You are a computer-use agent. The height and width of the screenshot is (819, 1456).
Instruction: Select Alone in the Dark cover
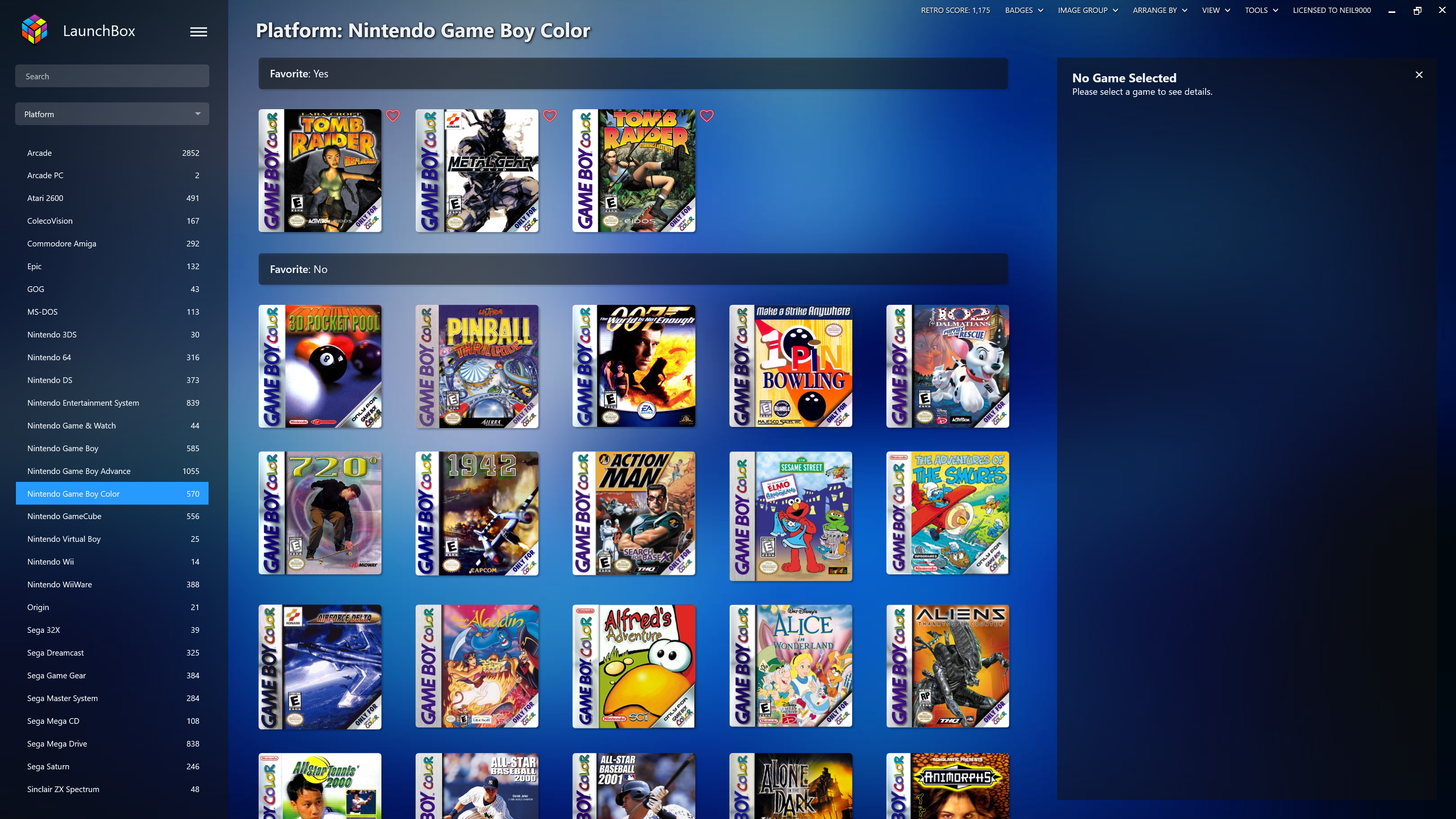[791, 786]
